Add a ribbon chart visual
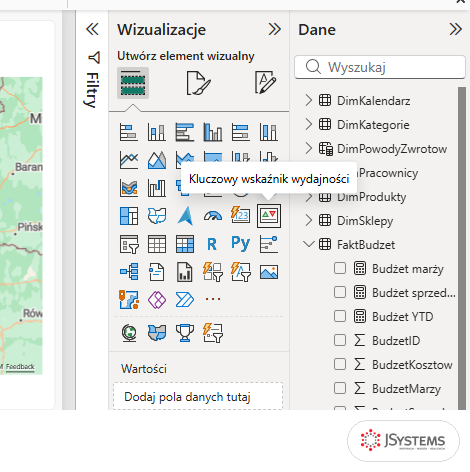The width and height of the screenshot is (470, 472). point(129,188)
